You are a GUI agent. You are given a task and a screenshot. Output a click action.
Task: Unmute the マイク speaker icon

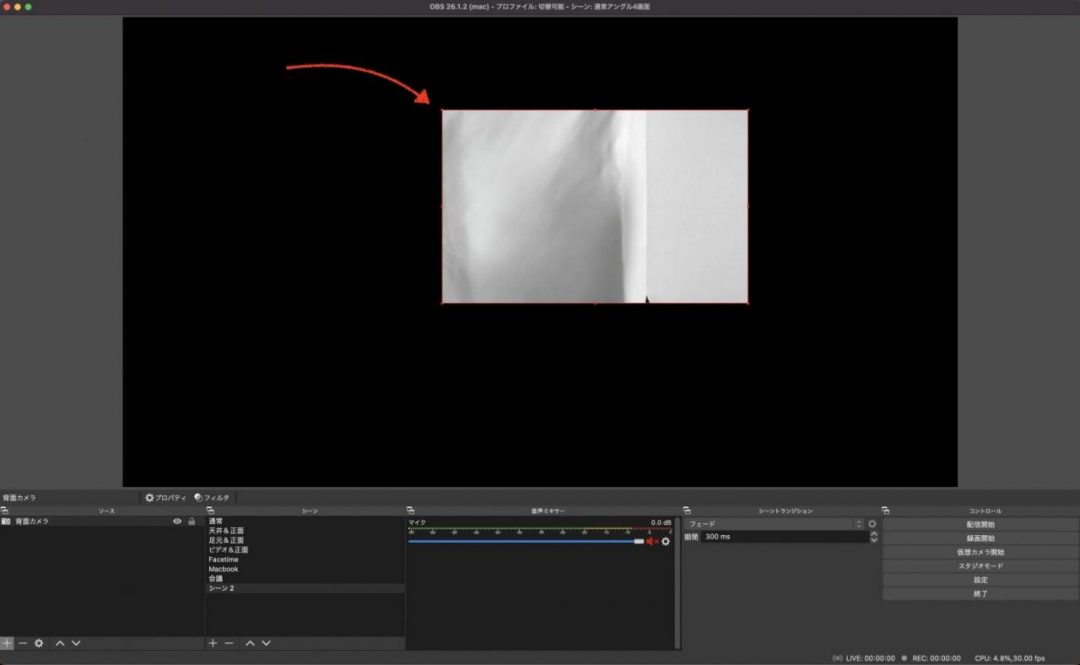648,542
